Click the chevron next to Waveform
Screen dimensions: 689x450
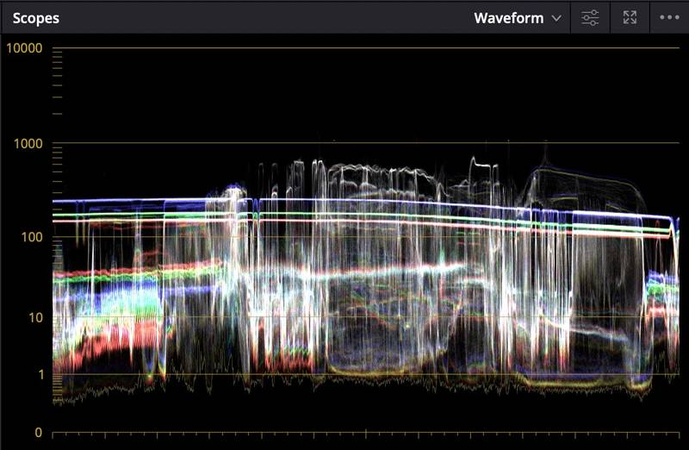point(556,18)
